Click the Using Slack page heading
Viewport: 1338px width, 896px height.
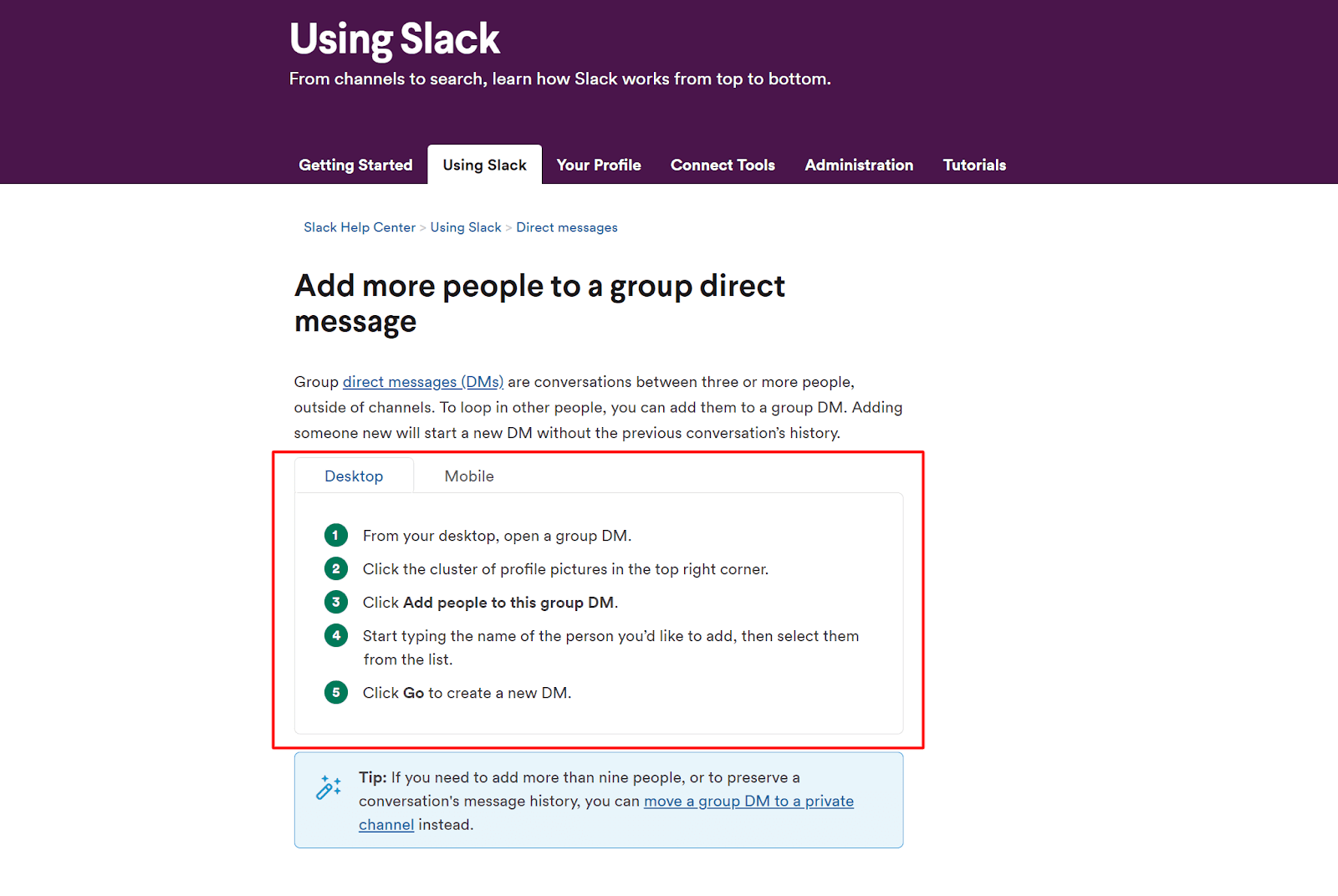[x=395, y=38]
